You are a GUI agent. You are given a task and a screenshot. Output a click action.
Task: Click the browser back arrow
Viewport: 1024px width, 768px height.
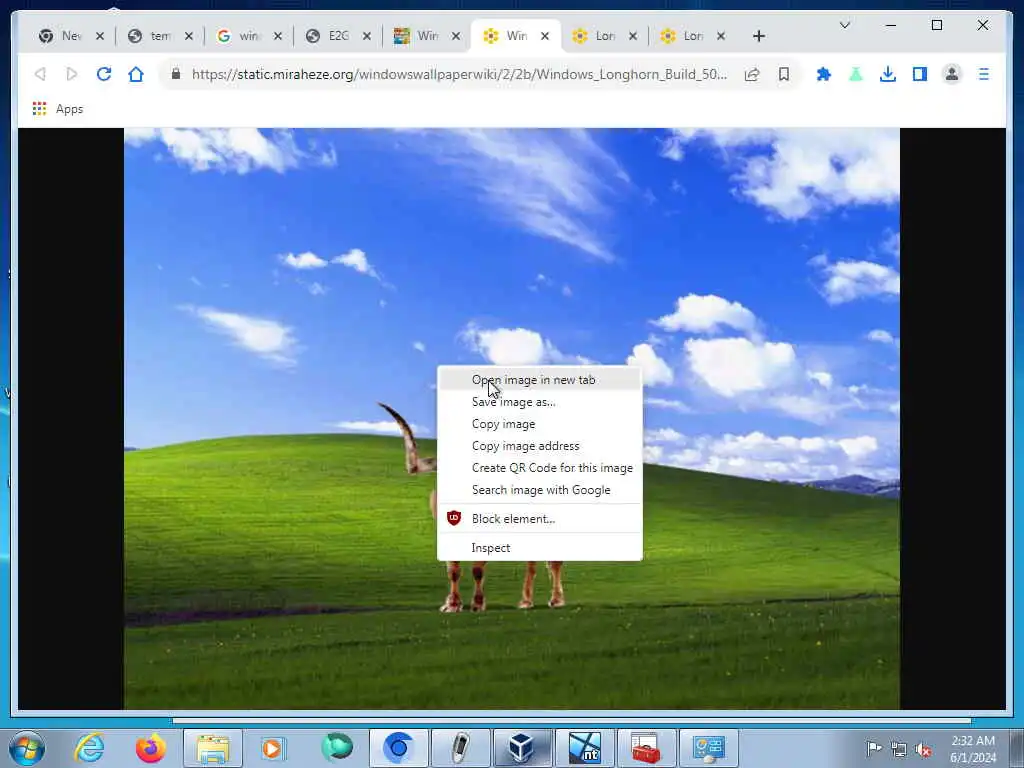coord(40,74)
